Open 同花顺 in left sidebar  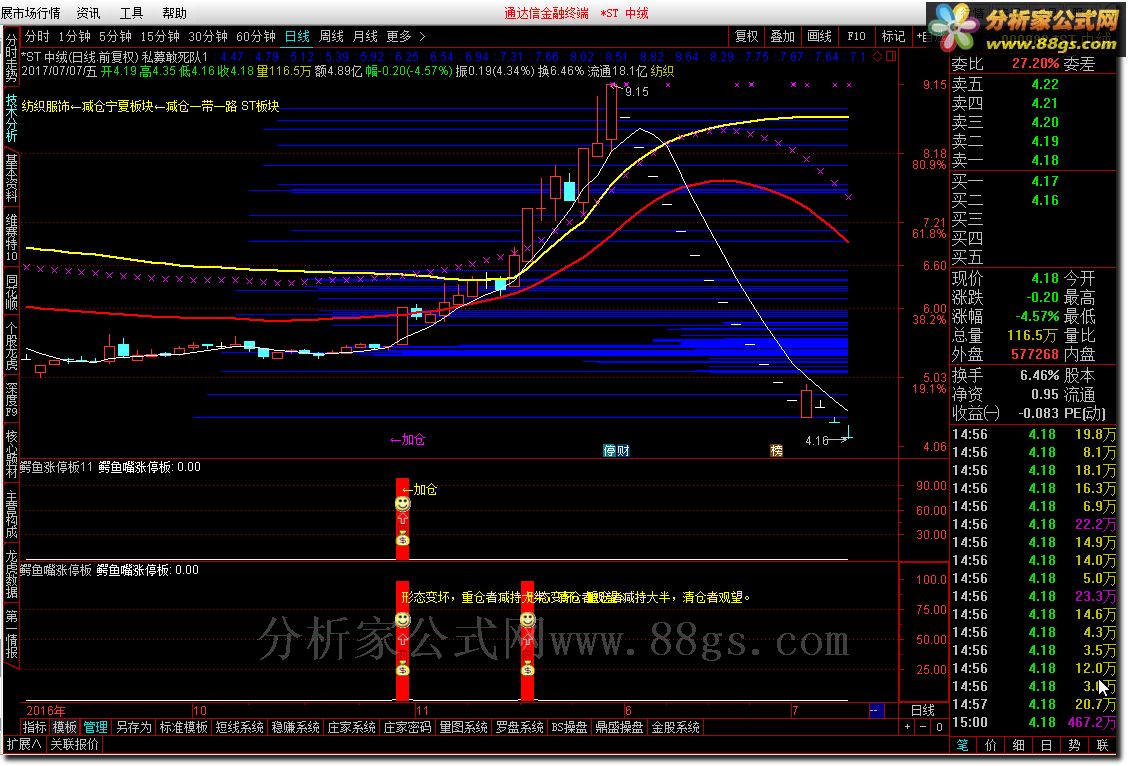click(11, 292)
